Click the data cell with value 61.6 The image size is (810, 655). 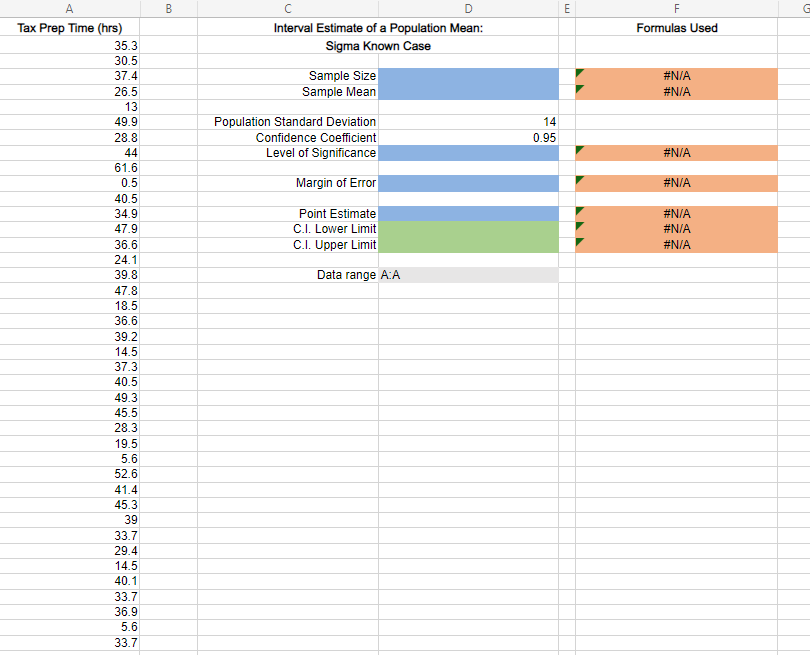pos(70,168)
